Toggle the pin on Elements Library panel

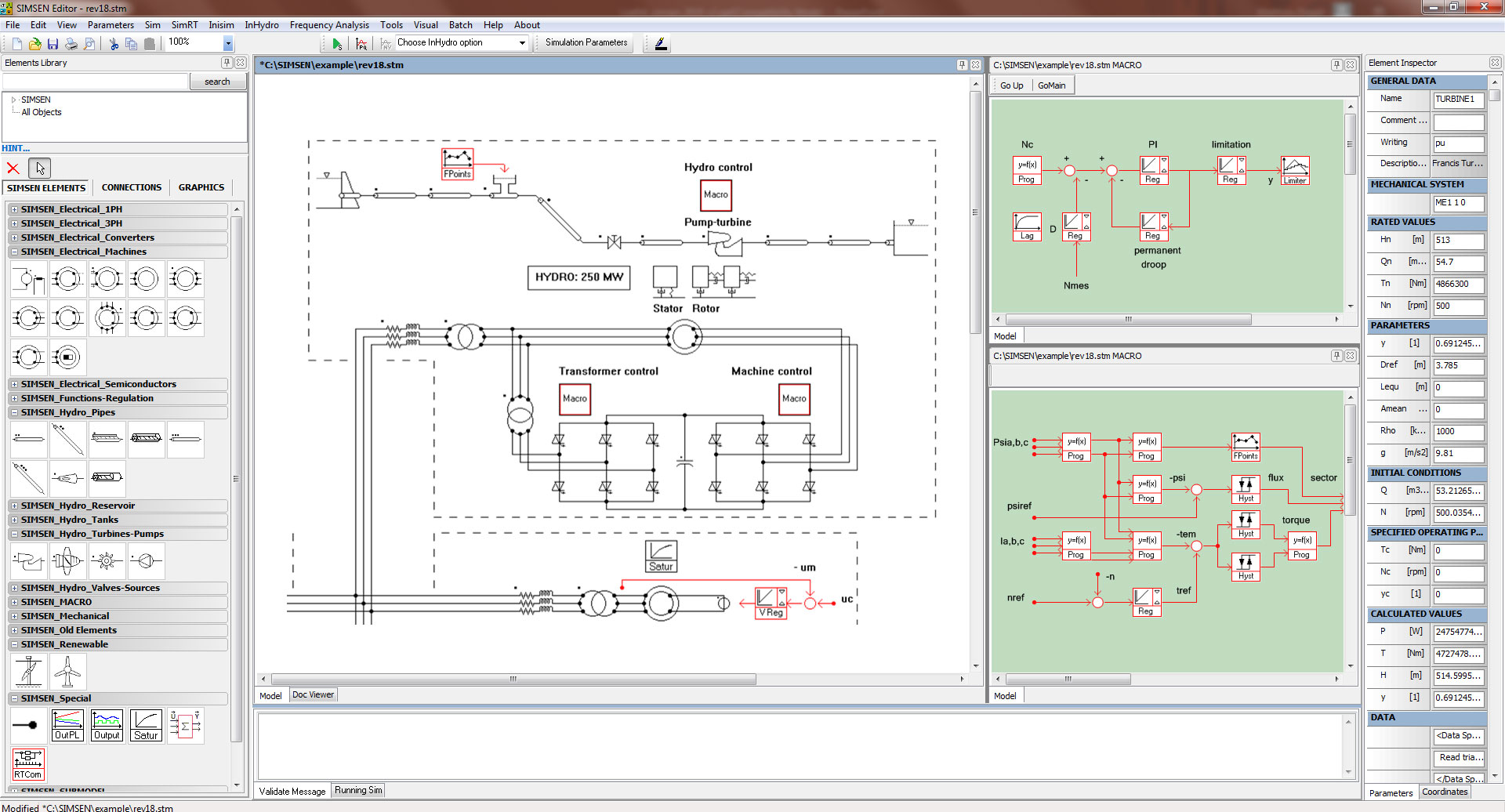coord(227,63)
